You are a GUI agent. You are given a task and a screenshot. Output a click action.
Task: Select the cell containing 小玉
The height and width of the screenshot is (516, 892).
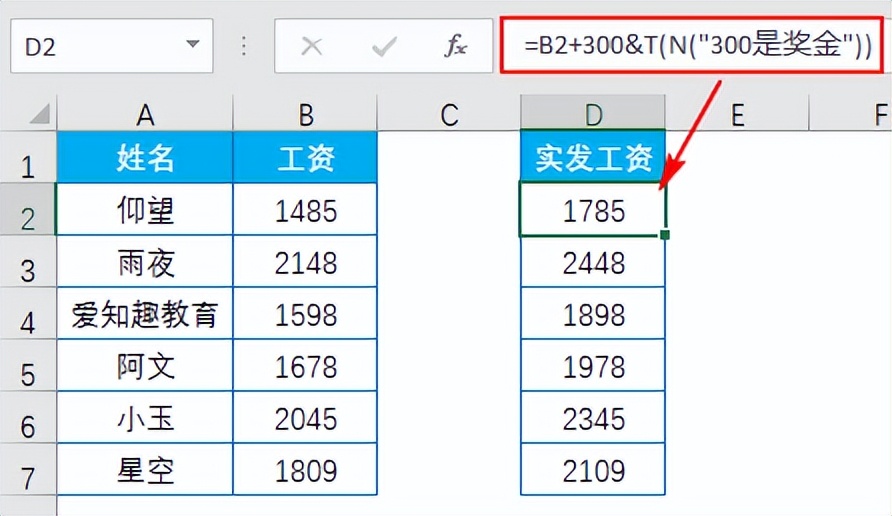tap(145, 417)
